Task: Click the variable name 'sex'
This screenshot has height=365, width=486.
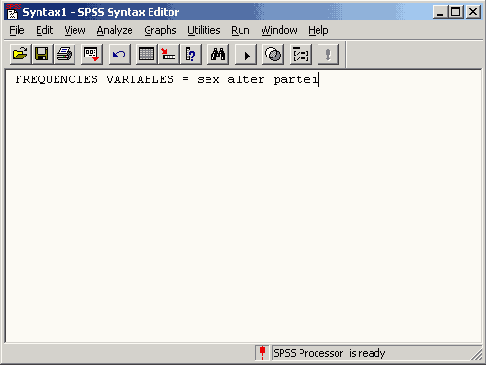Action: click(208, 80)
